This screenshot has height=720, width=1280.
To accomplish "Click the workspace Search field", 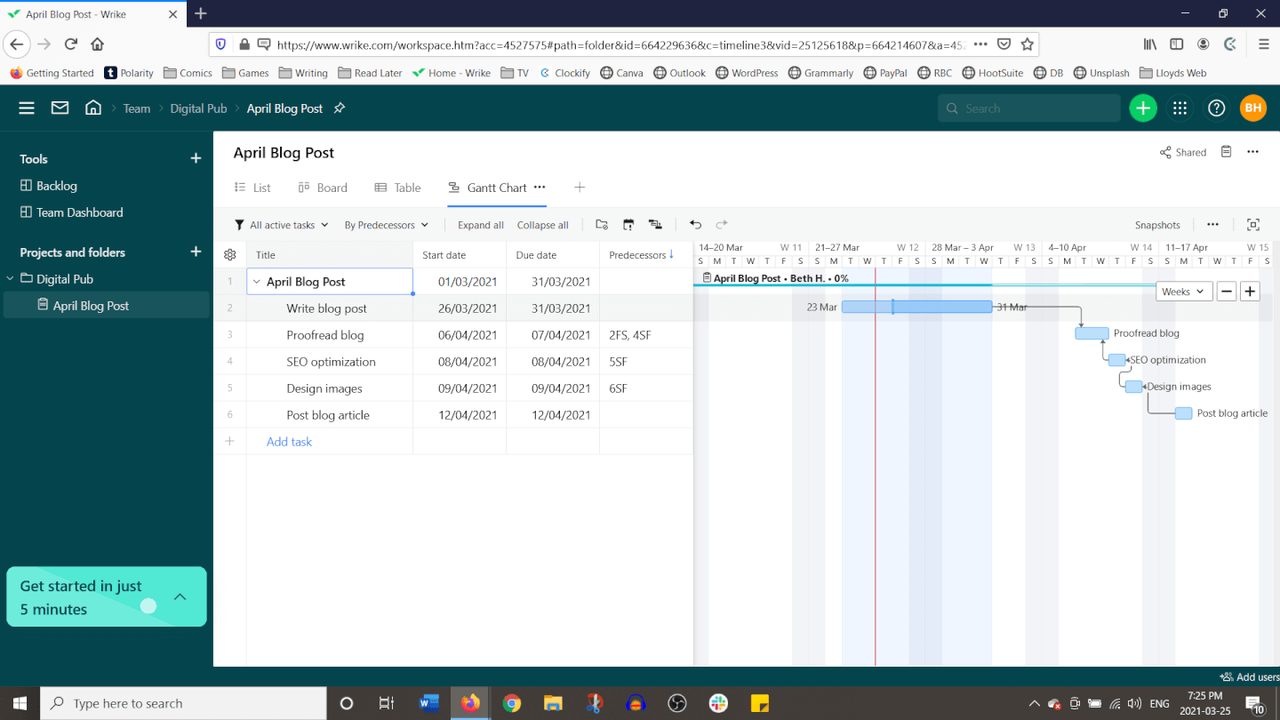I will tap(1030, 107).
